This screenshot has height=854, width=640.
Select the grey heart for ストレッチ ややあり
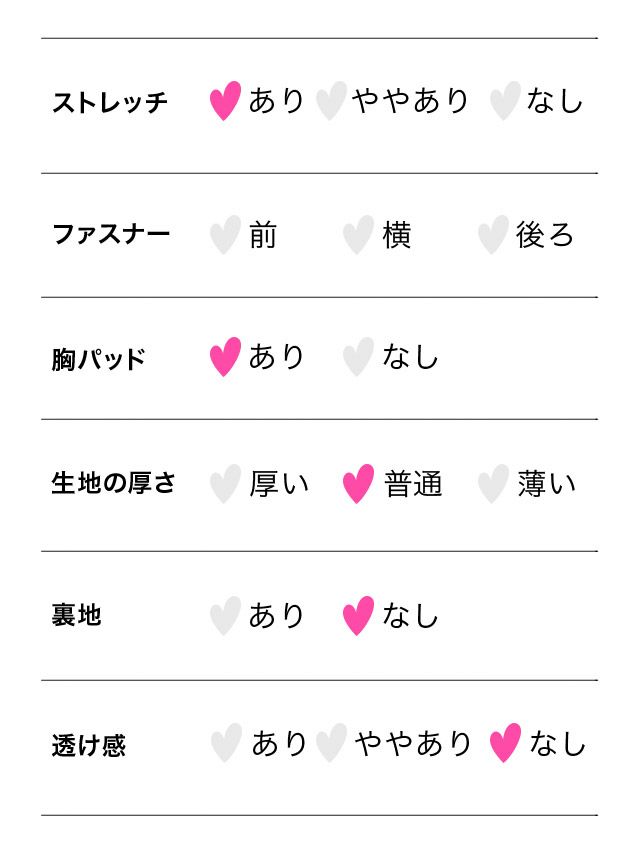click(330, 101)
